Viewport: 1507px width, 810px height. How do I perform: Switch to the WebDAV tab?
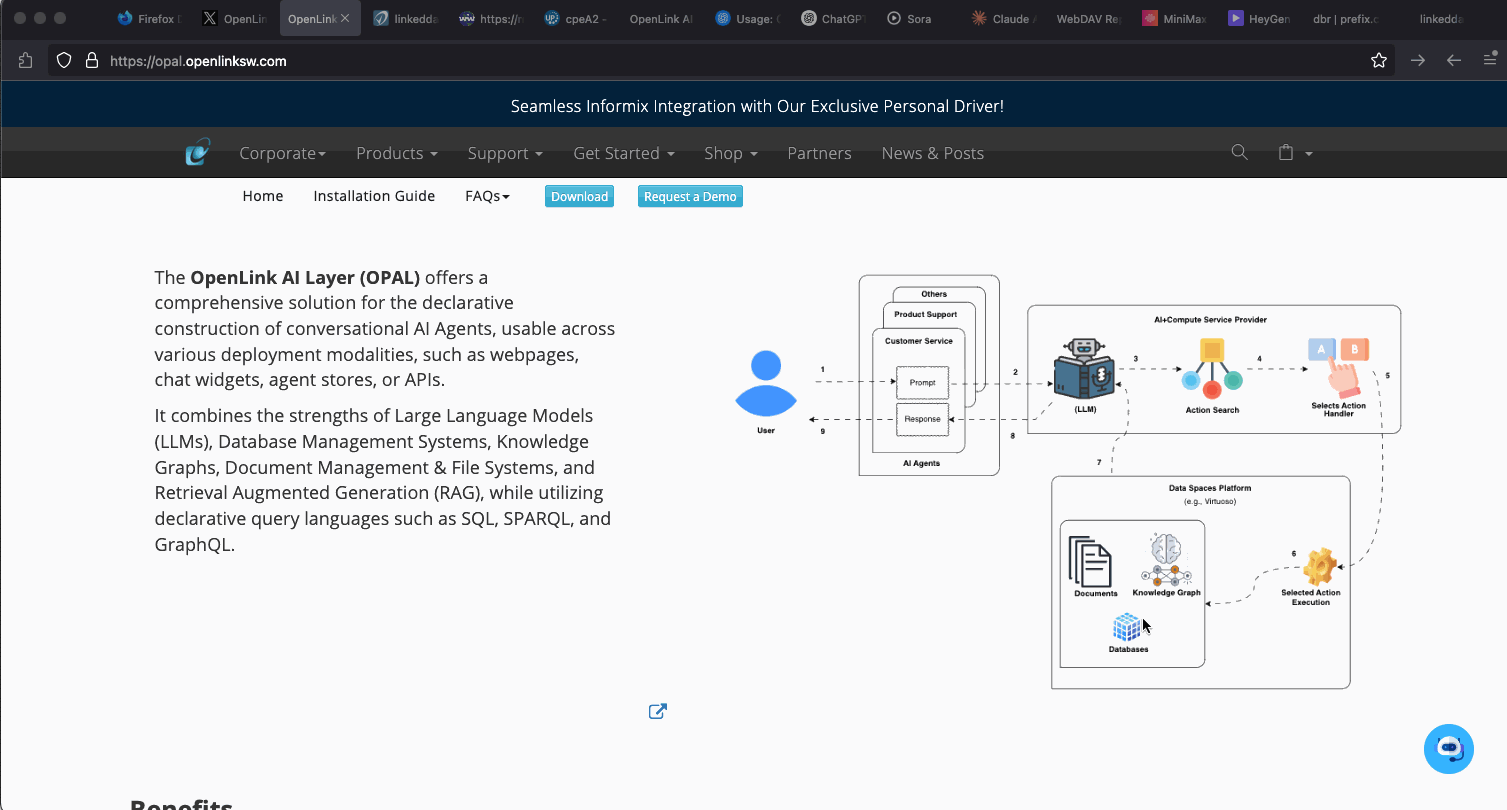point(1089,18)
